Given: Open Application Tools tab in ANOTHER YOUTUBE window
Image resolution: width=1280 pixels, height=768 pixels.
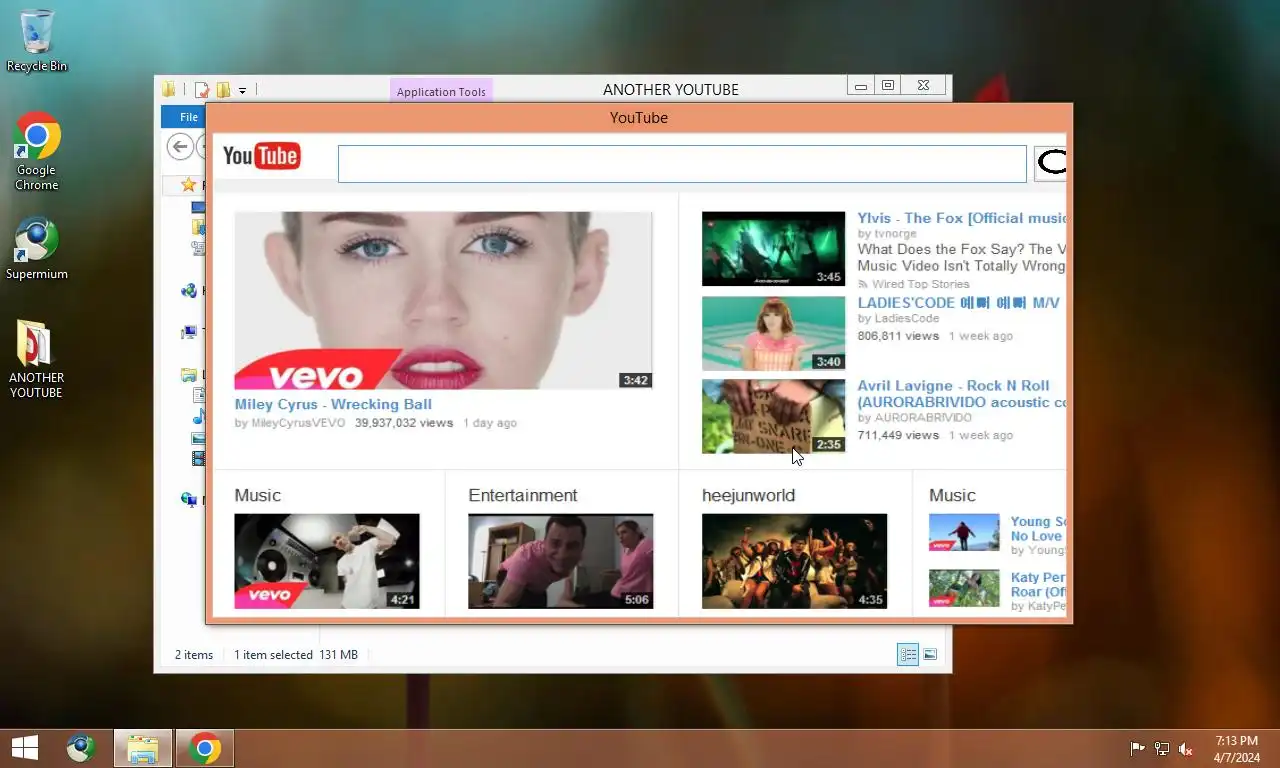Looking at the screenshot, I should 441,91.
